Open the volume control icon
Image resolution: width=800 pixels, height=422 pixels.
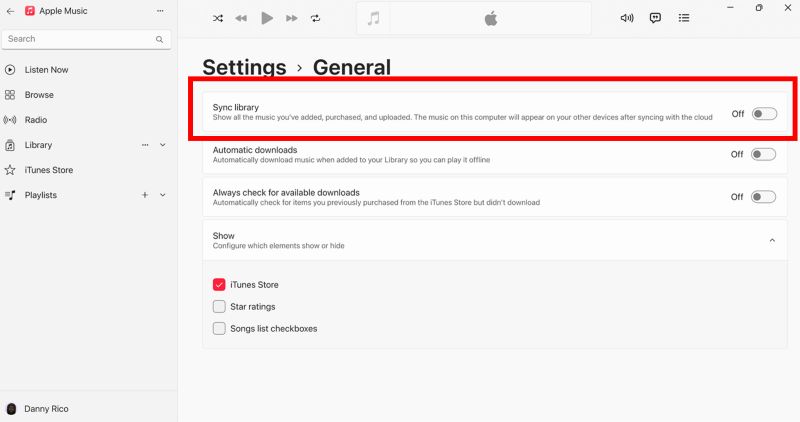[x=627, y=18]
